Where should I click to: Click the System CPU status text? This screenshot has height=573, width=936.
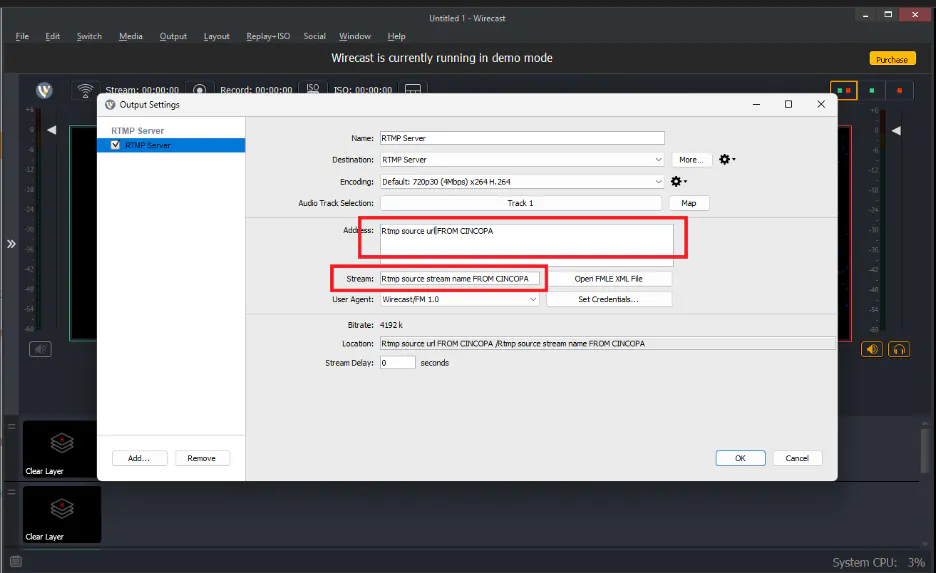[879, 562]
